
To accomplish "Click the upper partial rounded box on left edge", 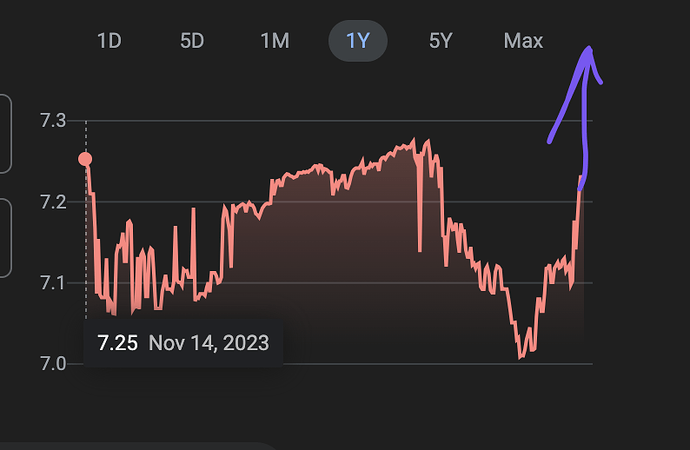I will [x=5, y=134].
